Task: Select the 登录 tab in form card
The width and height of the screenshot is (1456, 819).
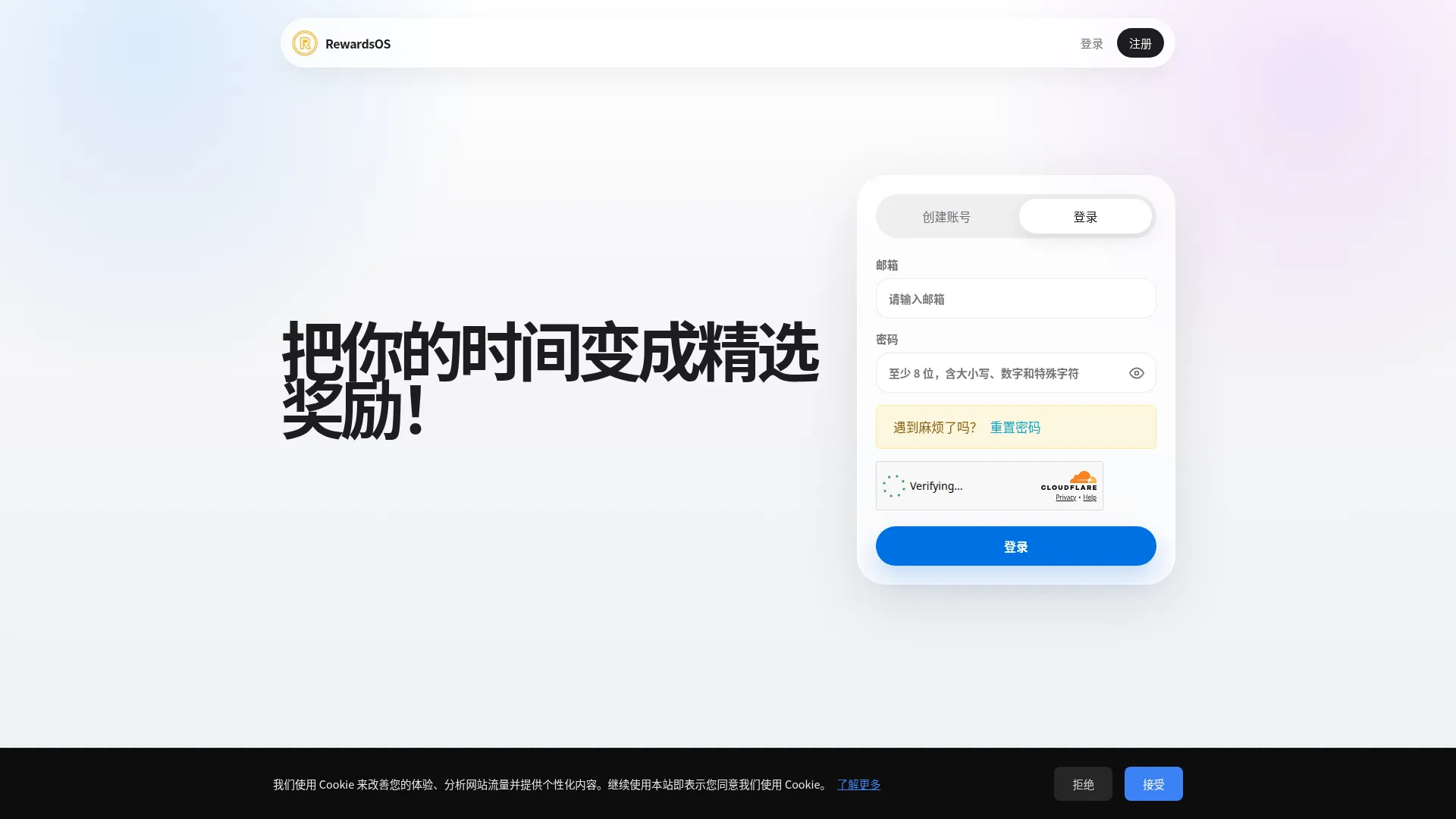Action: tap(1085, 217)
